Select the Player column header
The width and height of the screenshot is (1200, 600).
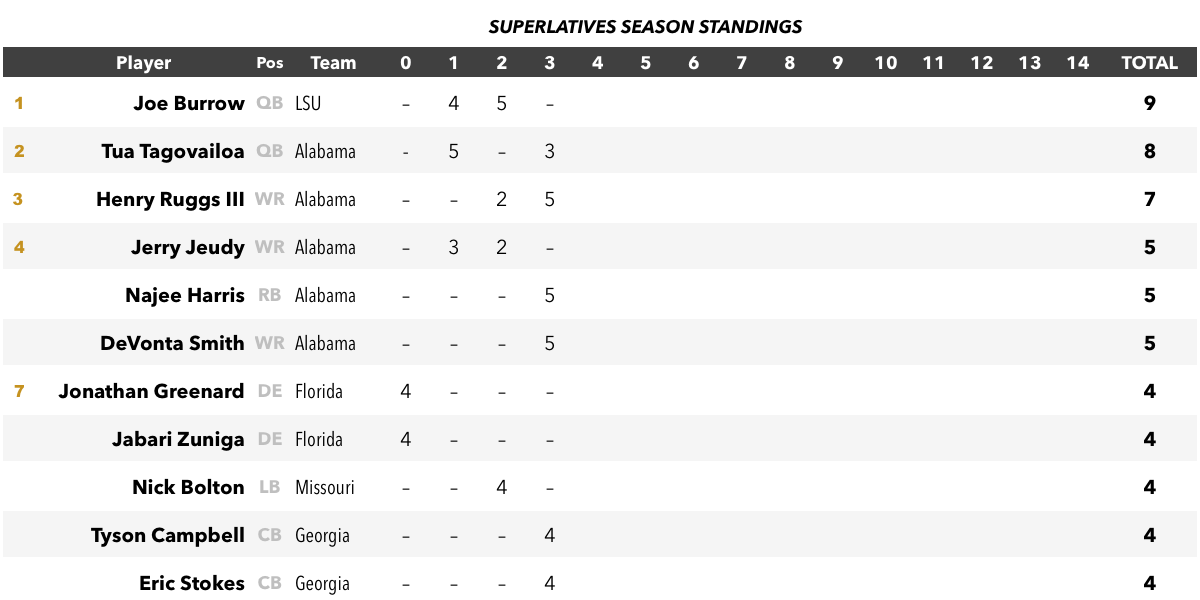click(143, 63)
